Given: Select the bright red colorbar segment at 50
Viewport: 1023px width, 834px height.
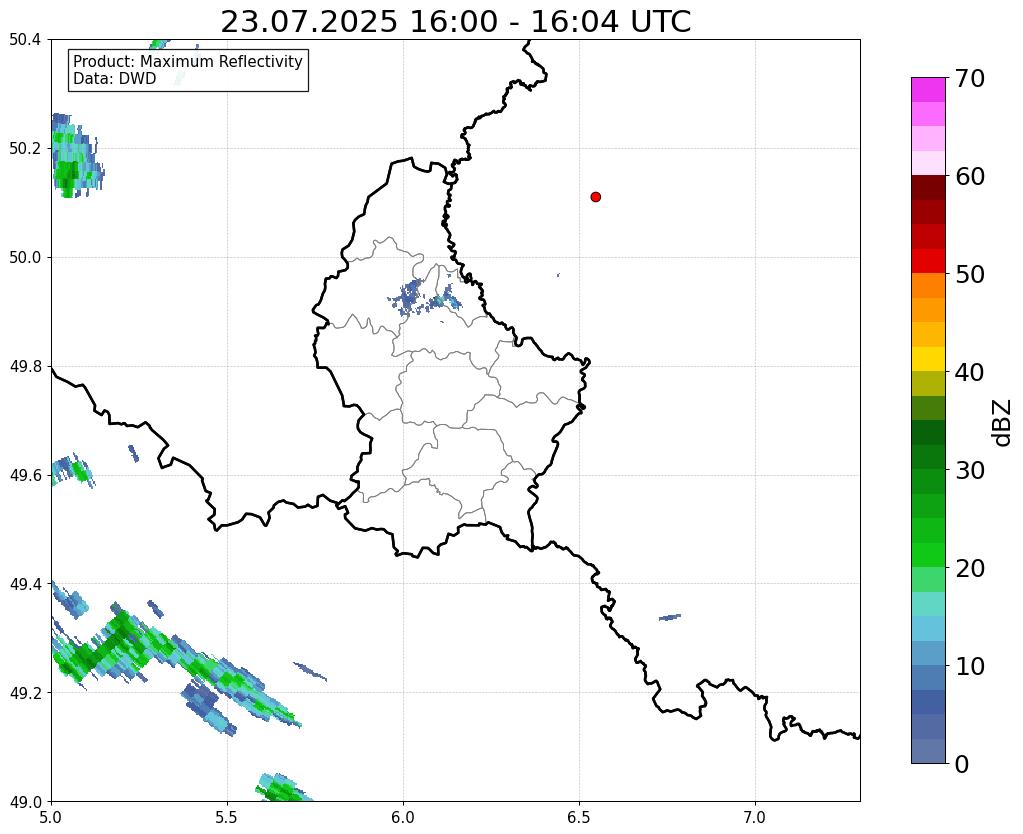Looking at the screenshot, I should pos(928,261).
